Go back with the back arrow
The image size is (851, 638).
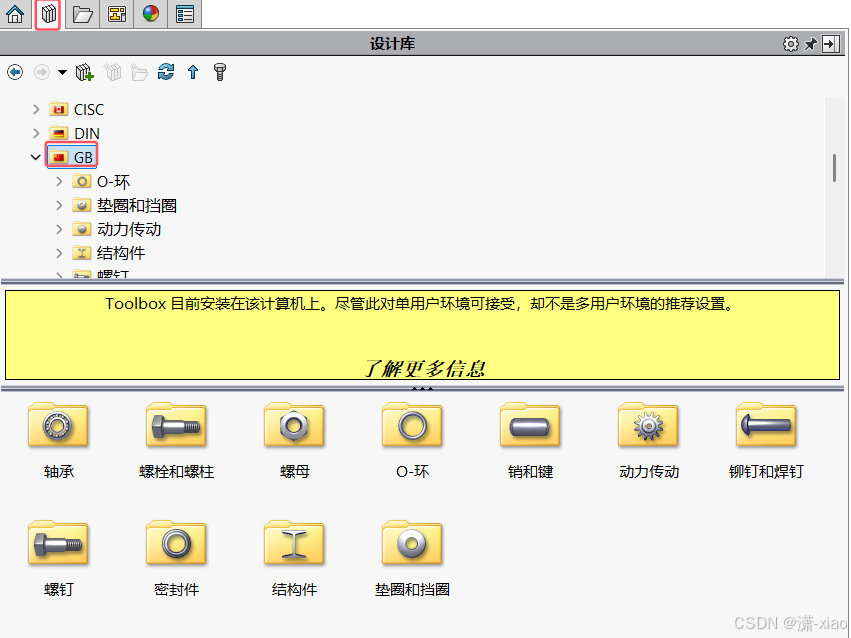coord(15,72)
